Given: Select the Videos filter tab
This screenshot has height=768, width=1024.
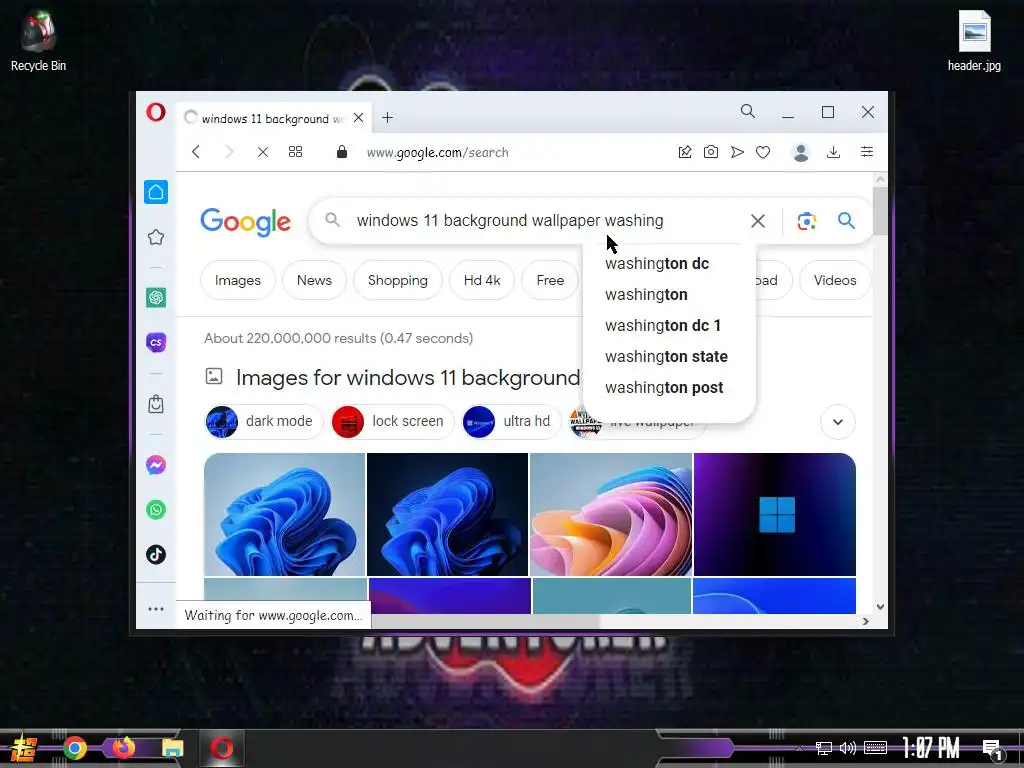Looking at the screenshot, I should [835, 280].
